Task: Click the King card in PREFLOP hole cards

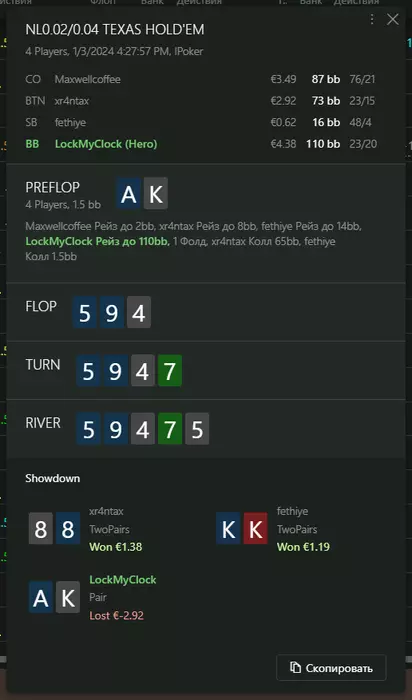Action: 156,193
